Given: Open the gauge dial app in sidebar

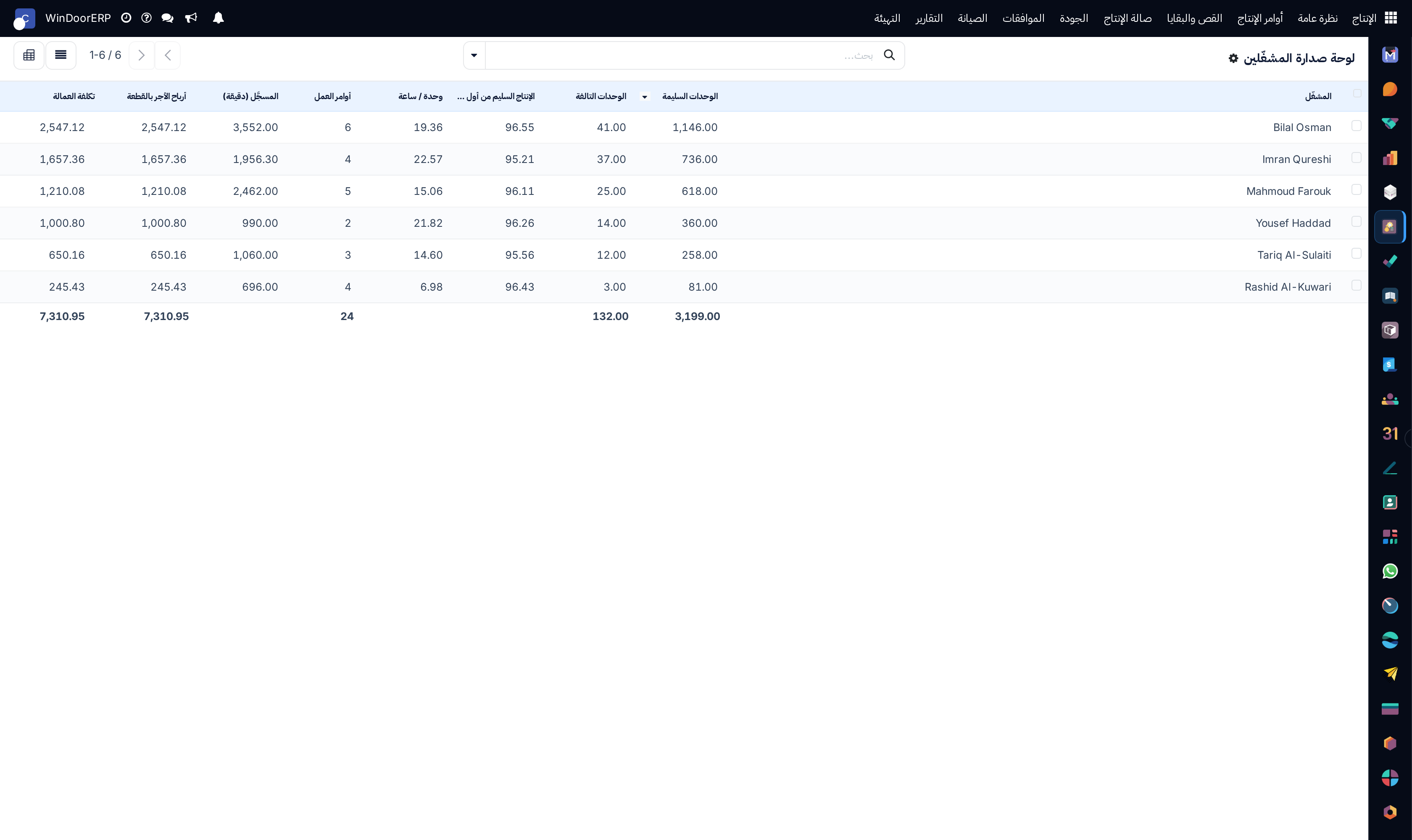Looking at the screenshot, I should 1390,606.
